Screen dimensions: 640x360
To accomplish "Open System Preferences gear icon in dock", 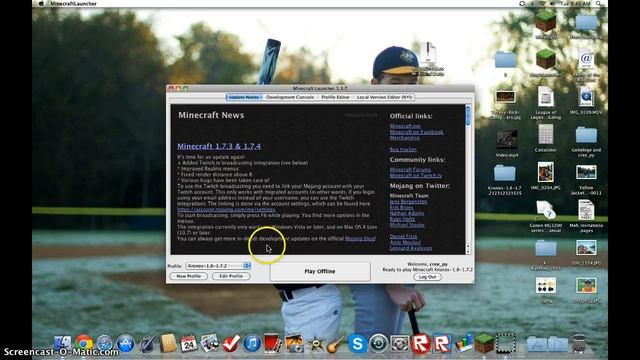I will click(399, 343).
